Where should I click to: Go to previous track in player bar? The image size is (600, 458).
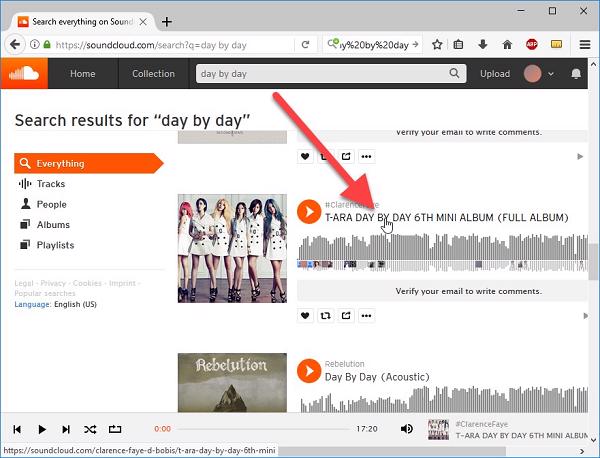pyautogui.click(x=17, y=429)
